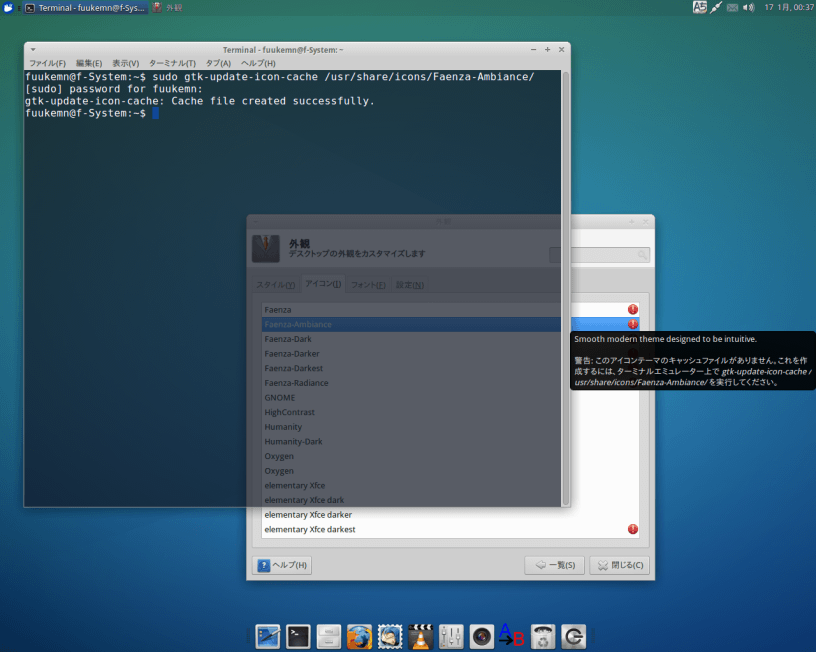Select the "elementary Xfce darkest" icon theme
The image size is (816, 652).
click(x=450, y=529)
